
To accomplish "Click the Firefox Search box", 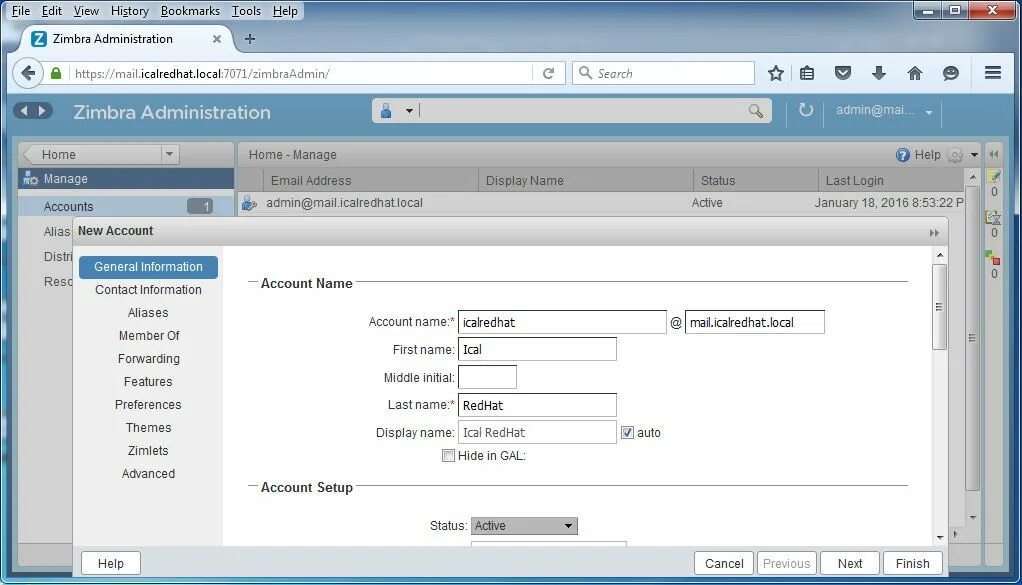I will tap(664, 74).
